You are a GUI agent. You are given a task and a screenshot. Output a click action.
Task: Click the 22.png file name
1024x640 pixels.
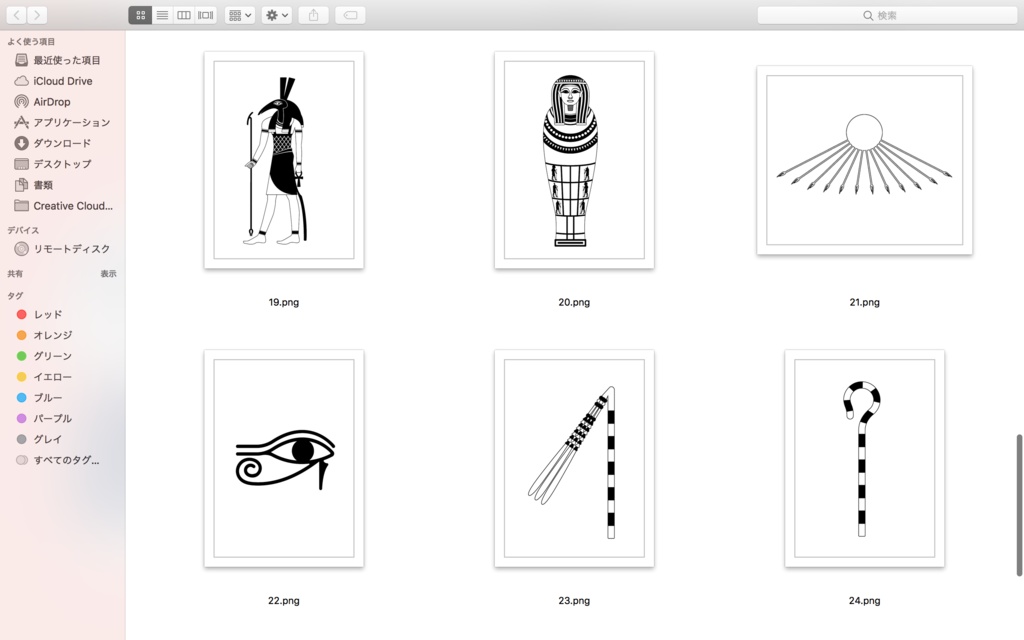pyautogui.click(x=284, y=601)
